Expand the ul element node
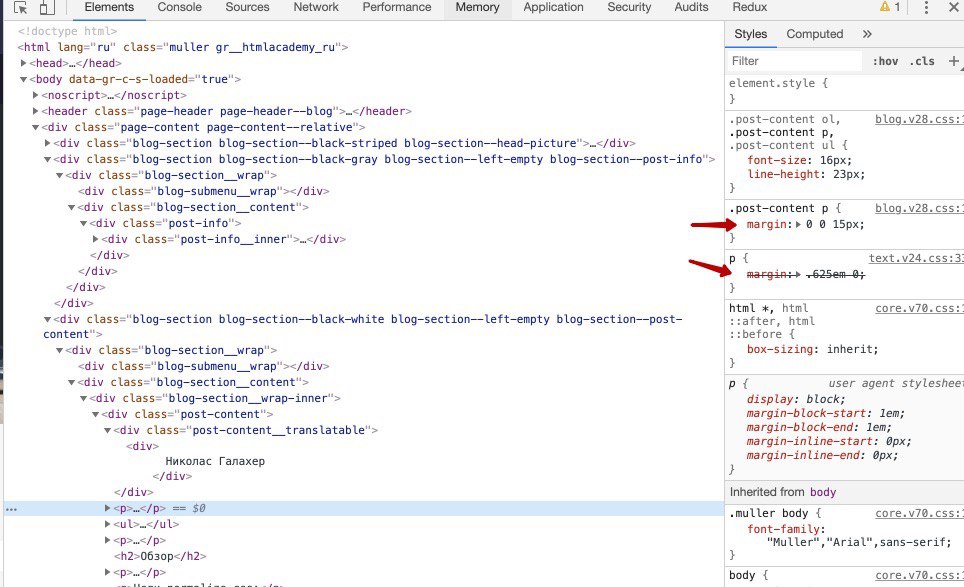 108,524
